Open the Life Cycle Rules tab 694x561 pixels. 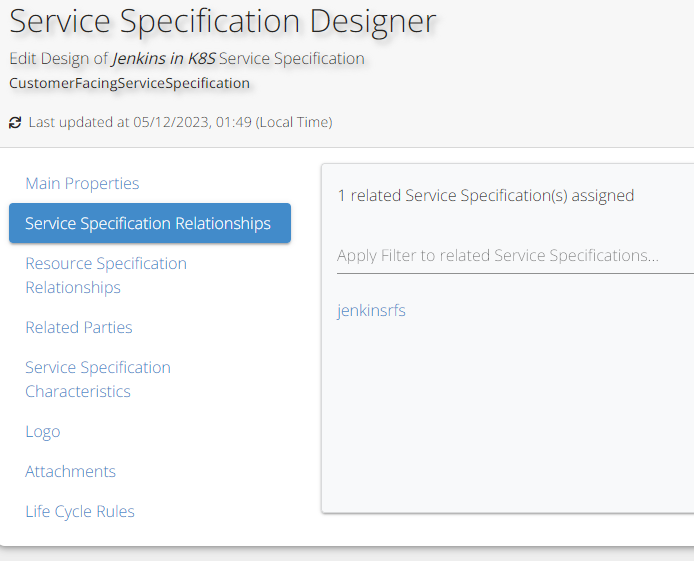pos(80,511)
